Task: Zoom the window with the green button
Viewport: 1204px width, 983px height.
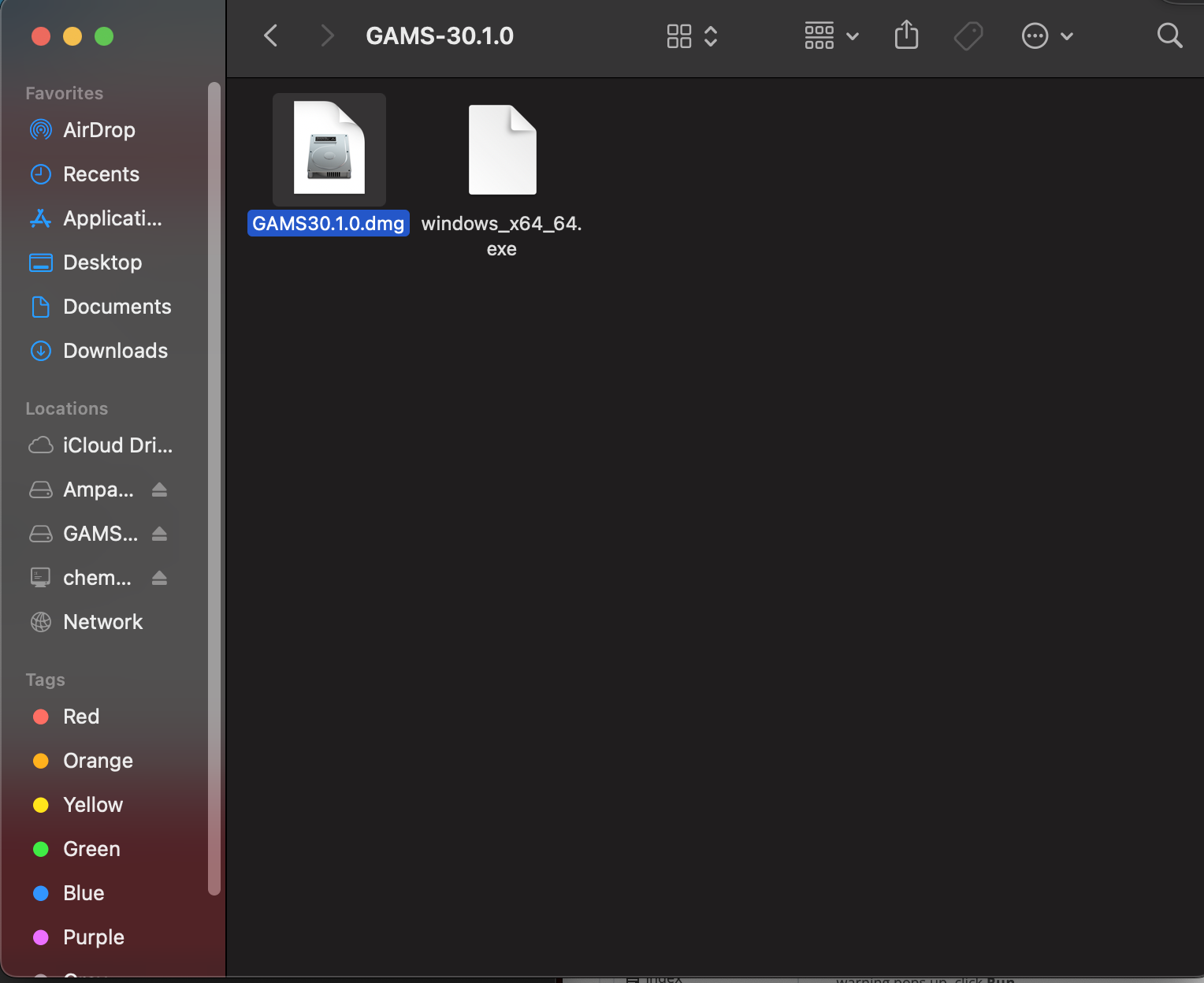Action: point(104,36)
